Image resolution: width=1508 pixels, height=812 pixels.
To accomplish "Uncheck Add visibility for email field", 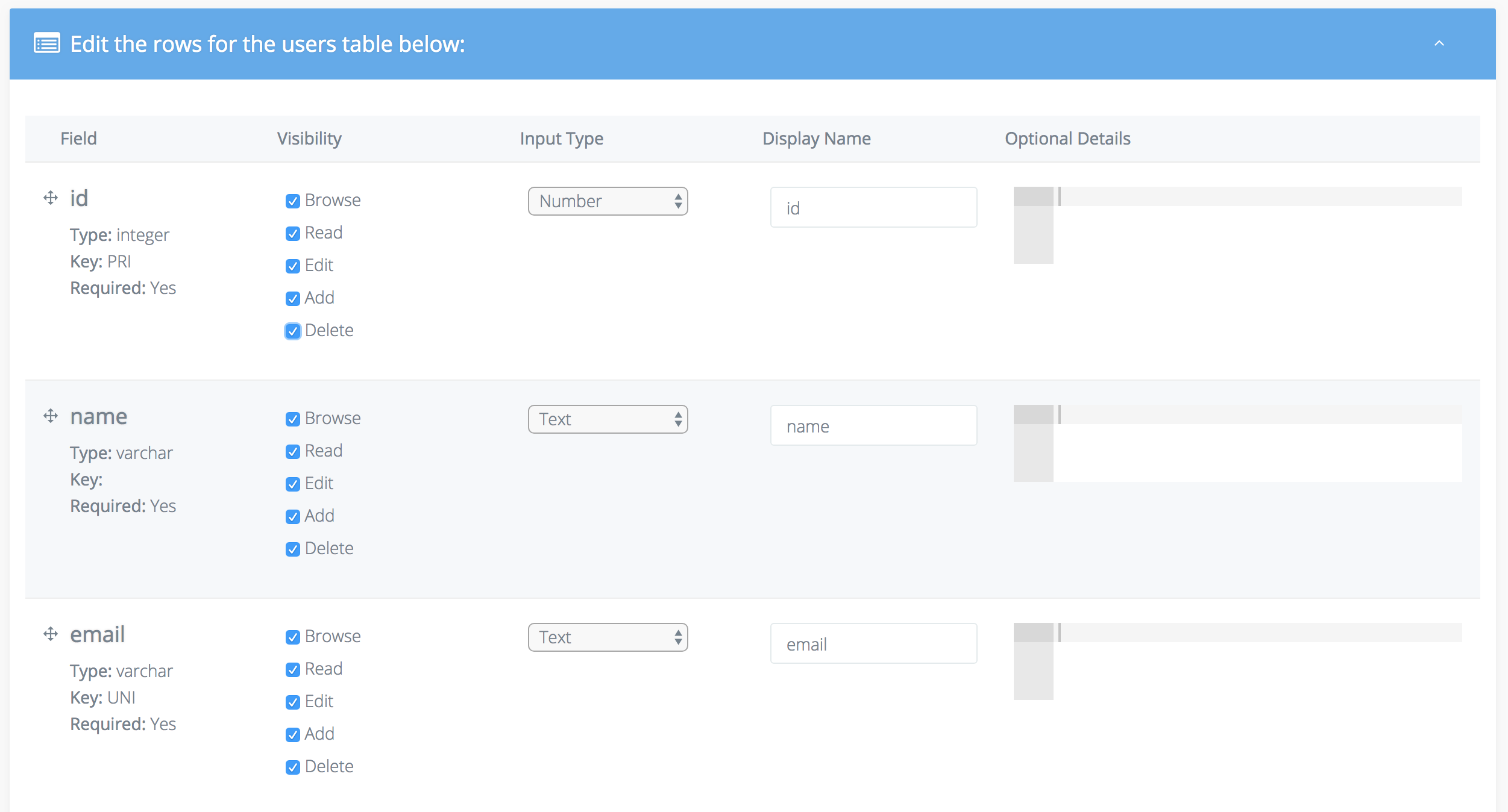I will pyautogui.click(x=293, y=734).
